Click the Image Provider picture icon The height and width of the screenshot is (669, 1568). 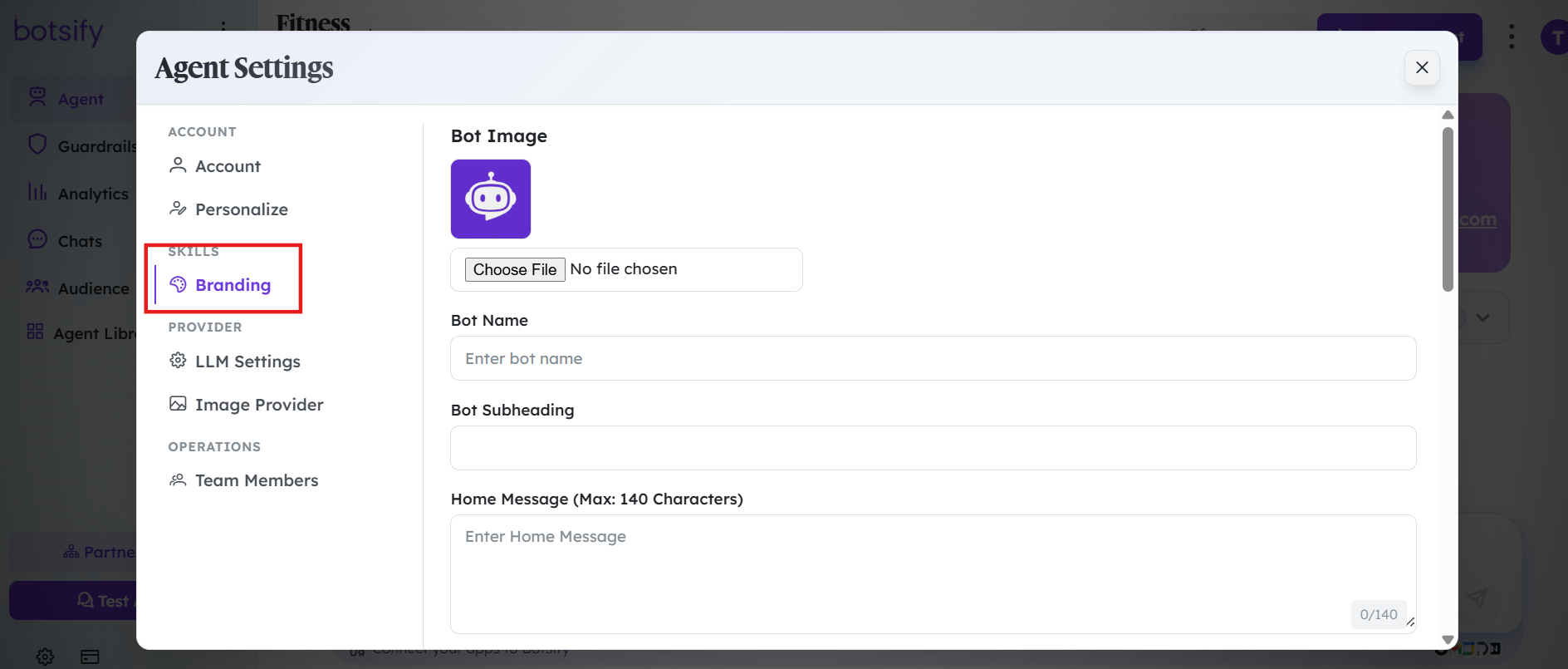(x=178, y=404)
